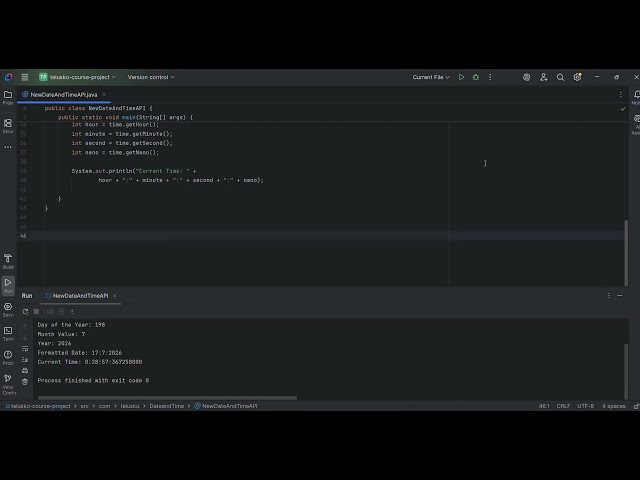Click DateandTime breadcrumb
The width and height of the screenshot is (640, 480).
[167, 406]
